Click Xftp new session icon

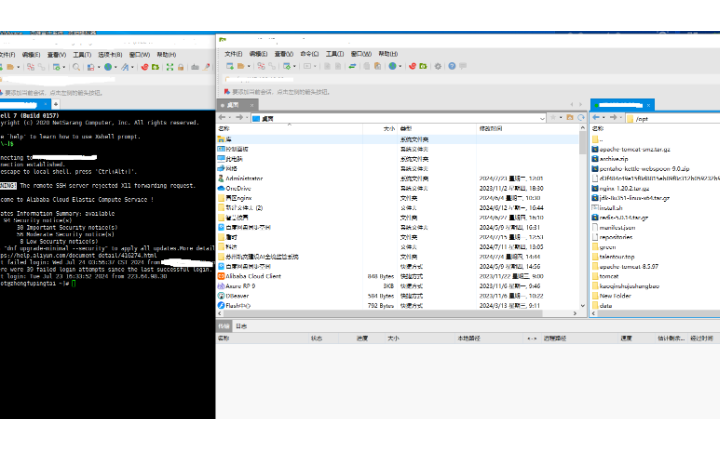pos(230,66)
